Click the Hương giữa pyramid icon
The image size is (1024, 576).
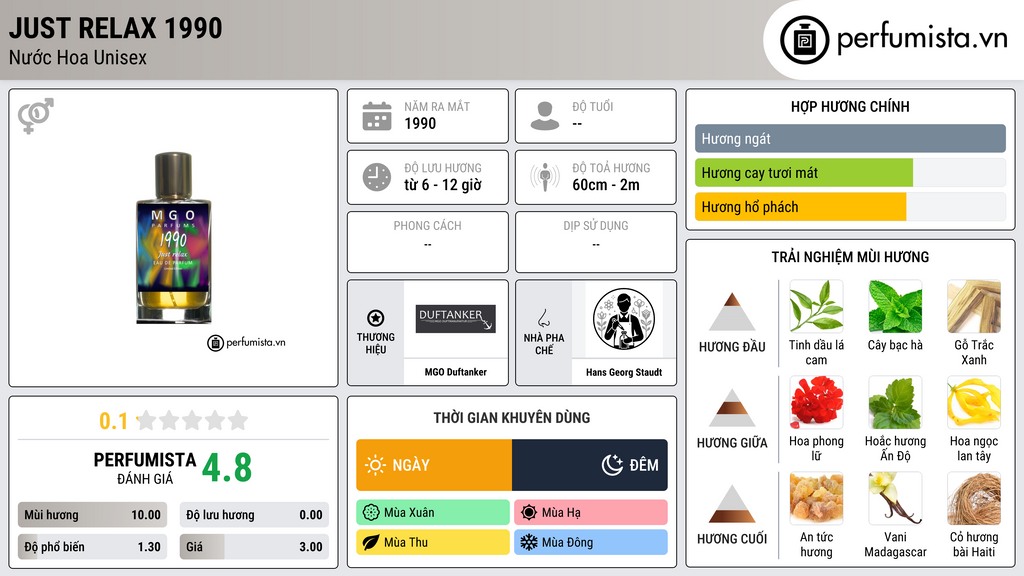[732, 408]
